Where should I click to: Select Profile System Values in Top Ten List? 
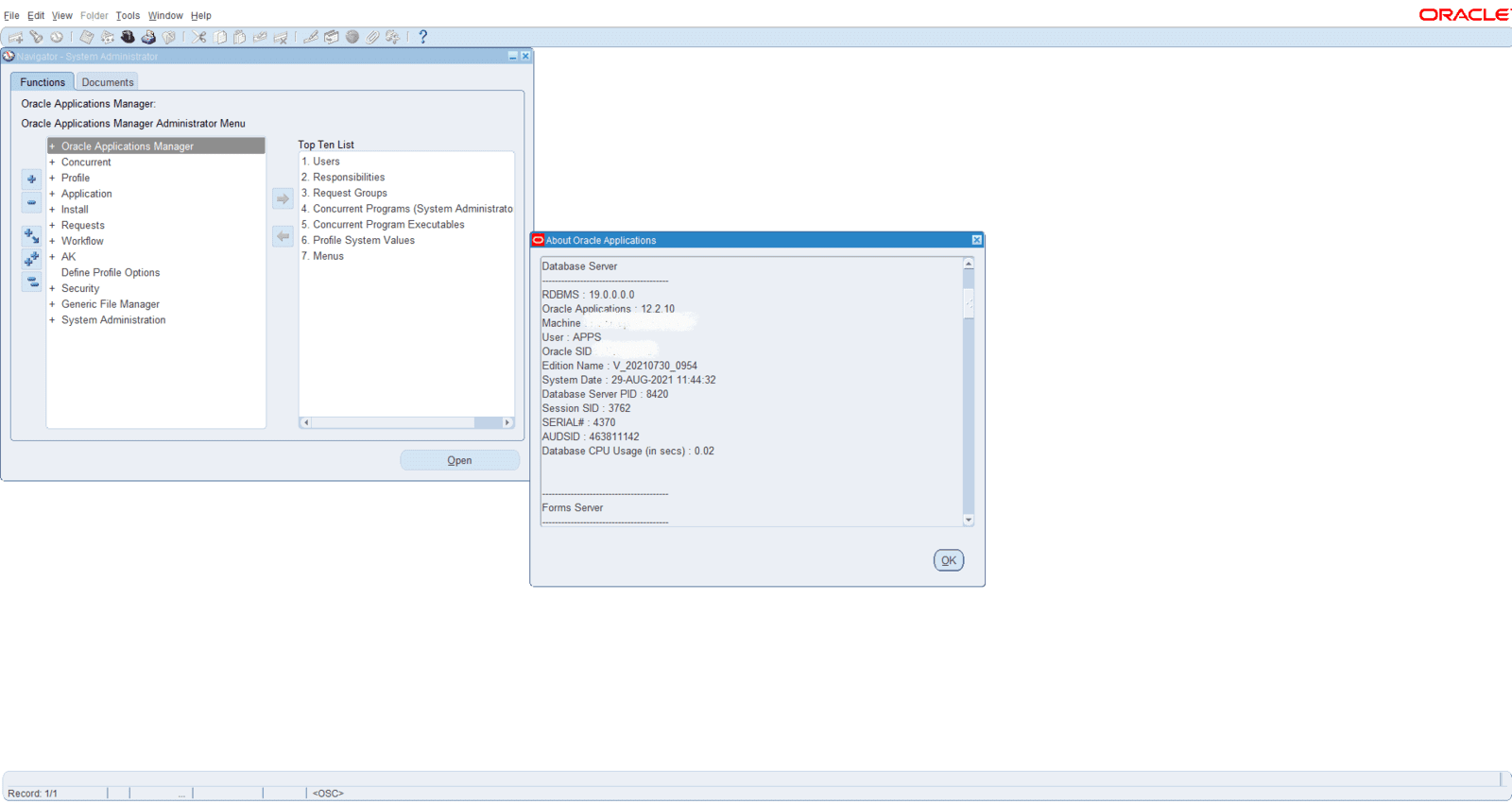358,240
